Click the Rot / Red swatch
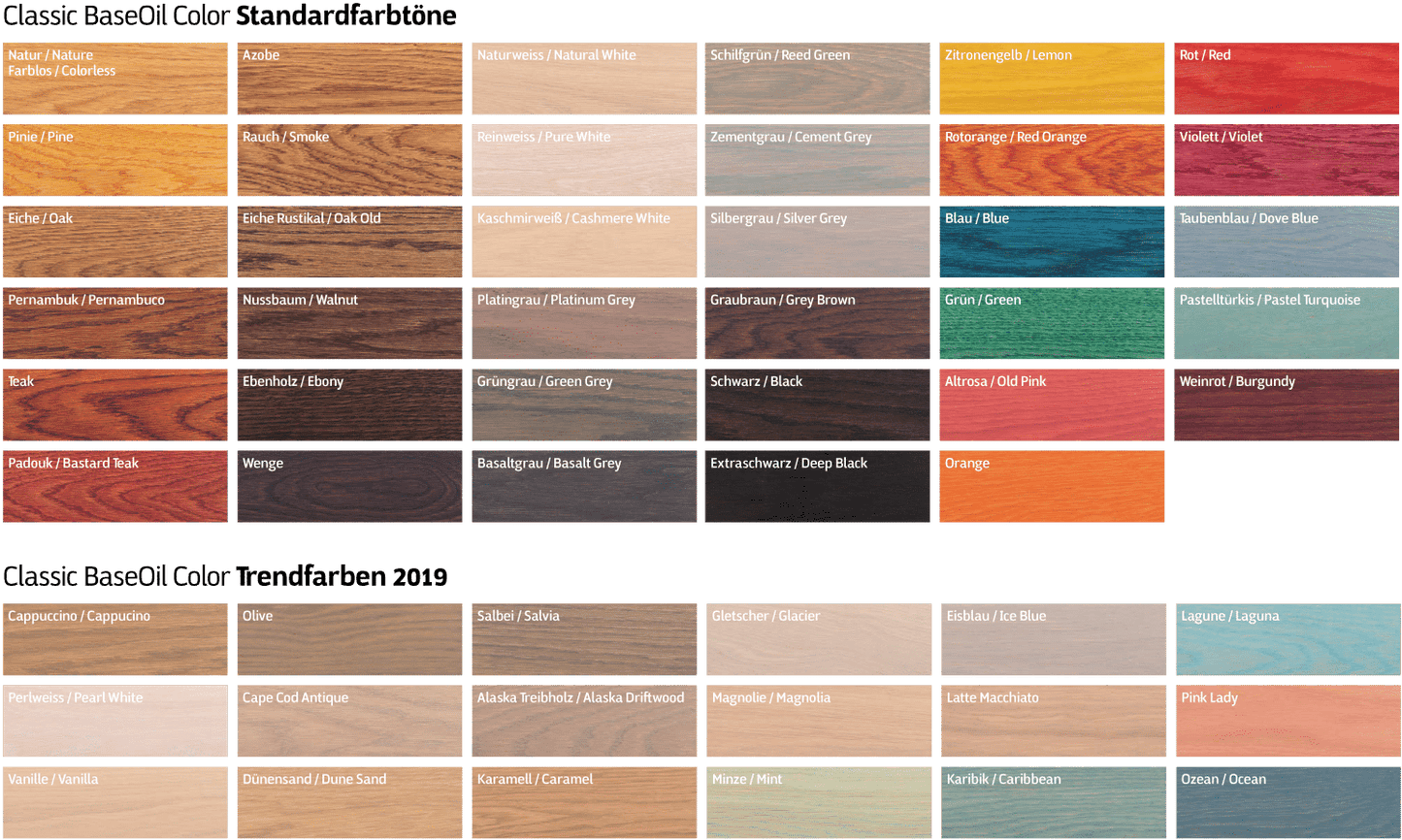This screenshot has height=840, width=1402. pyautogui.click(x=1287, y=80)
